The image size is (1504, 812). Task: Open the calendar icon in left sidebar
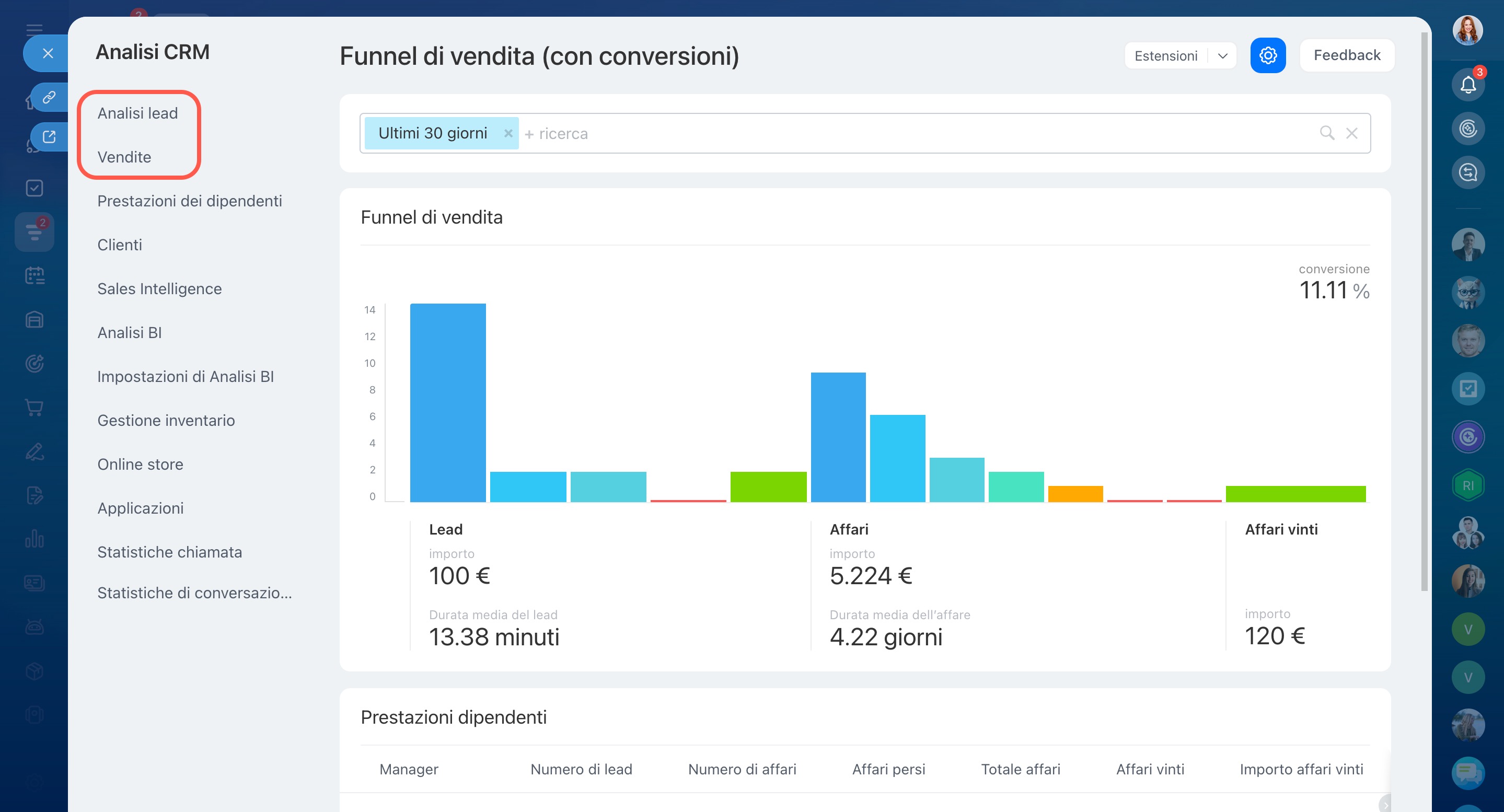[34, 275]
